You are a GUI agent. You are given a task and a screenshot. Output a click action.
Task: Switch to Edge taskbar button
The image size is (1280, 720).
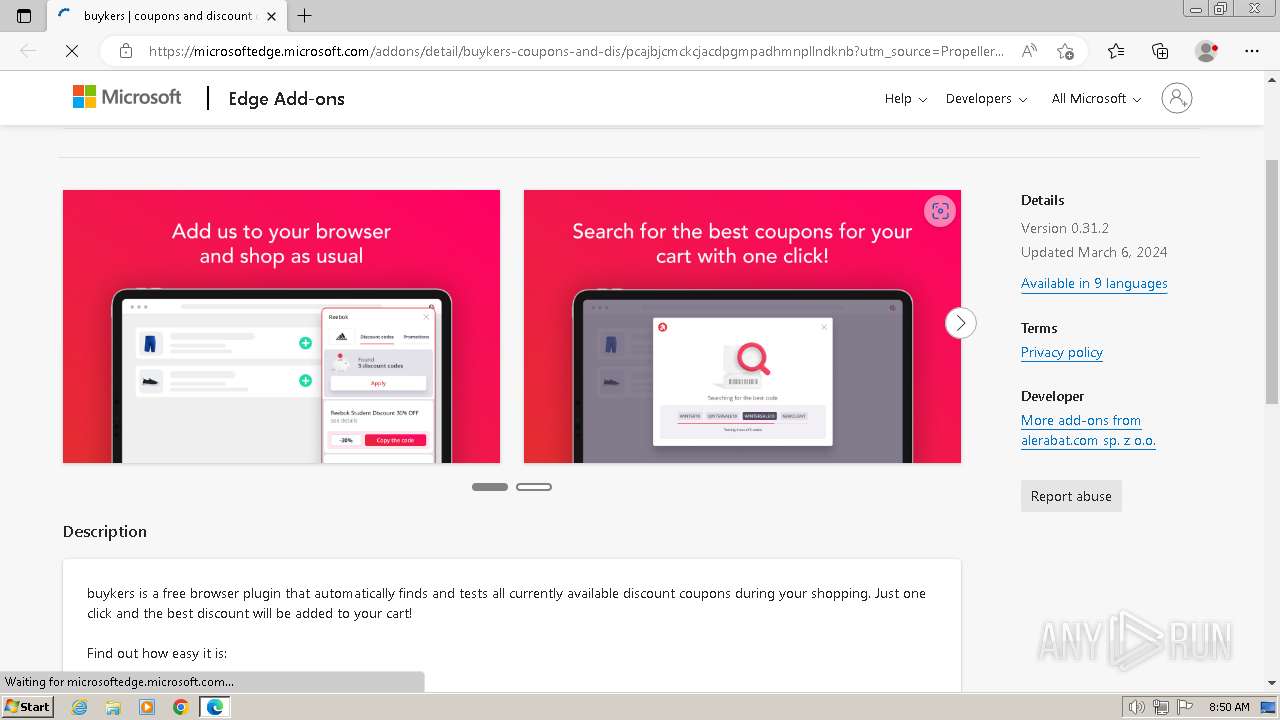(215, 707)
